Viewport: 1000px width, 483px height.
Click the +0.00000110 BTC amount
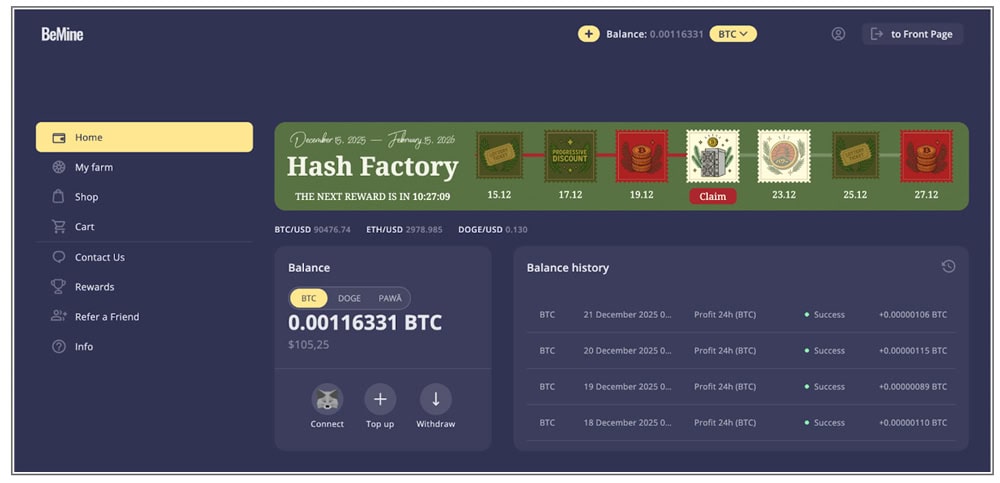click(913, 422)
